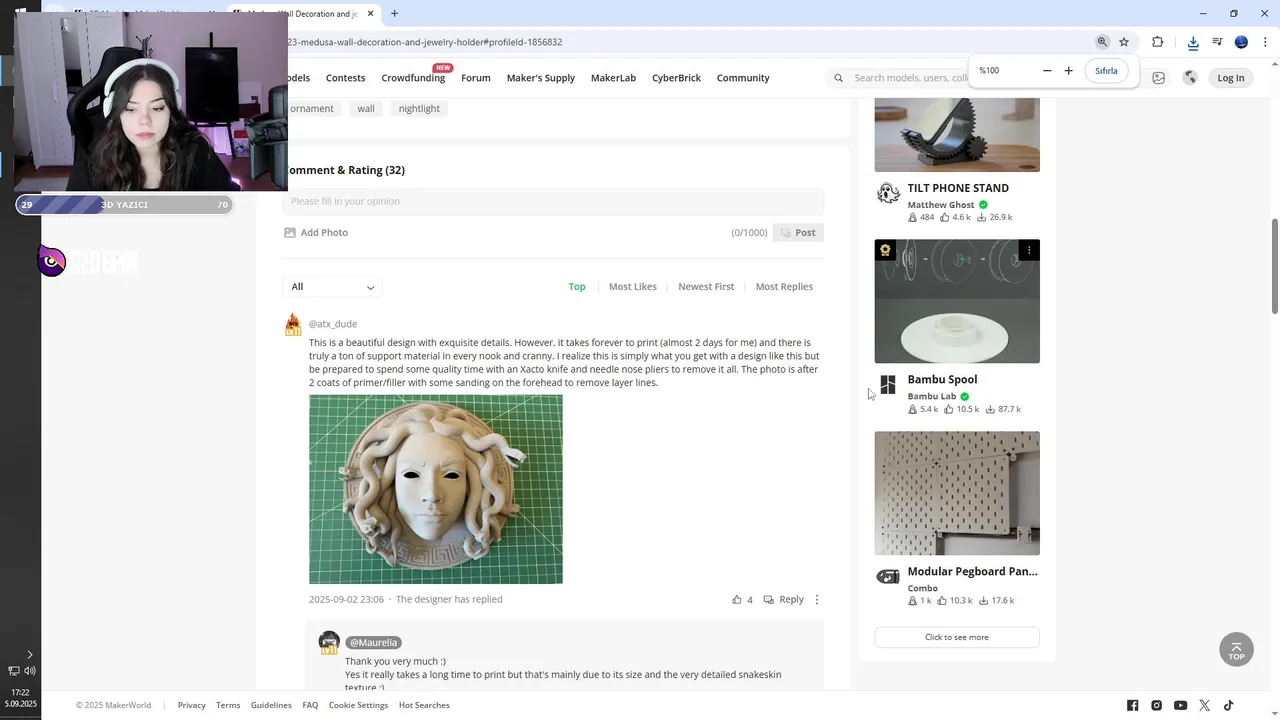Open the Crowdfunding menu item
Viewport: 1280px width, 720px height.
coord(413,78)
